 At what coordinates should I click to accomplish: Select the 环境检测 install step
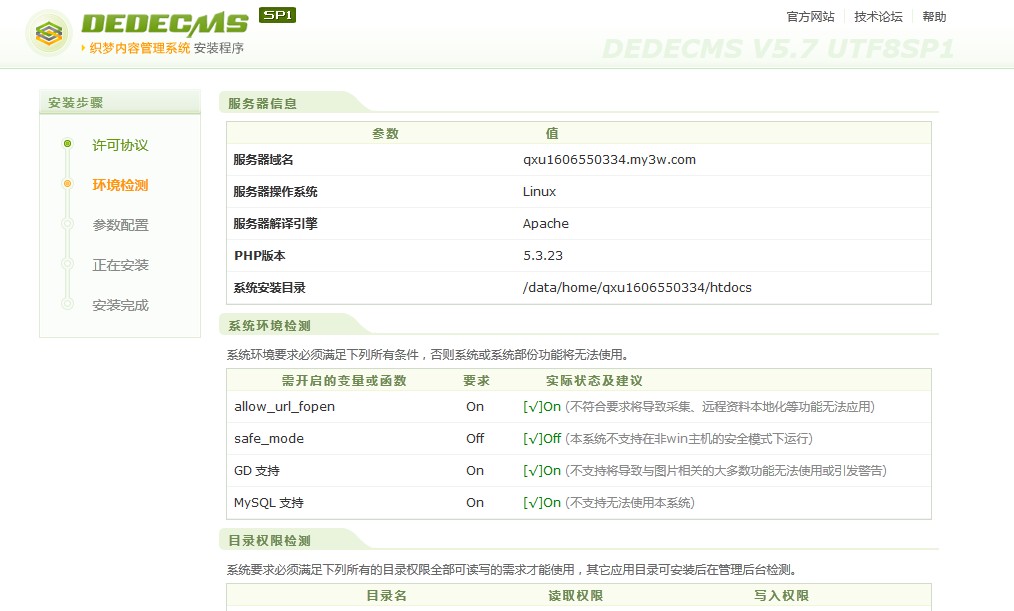120,185
